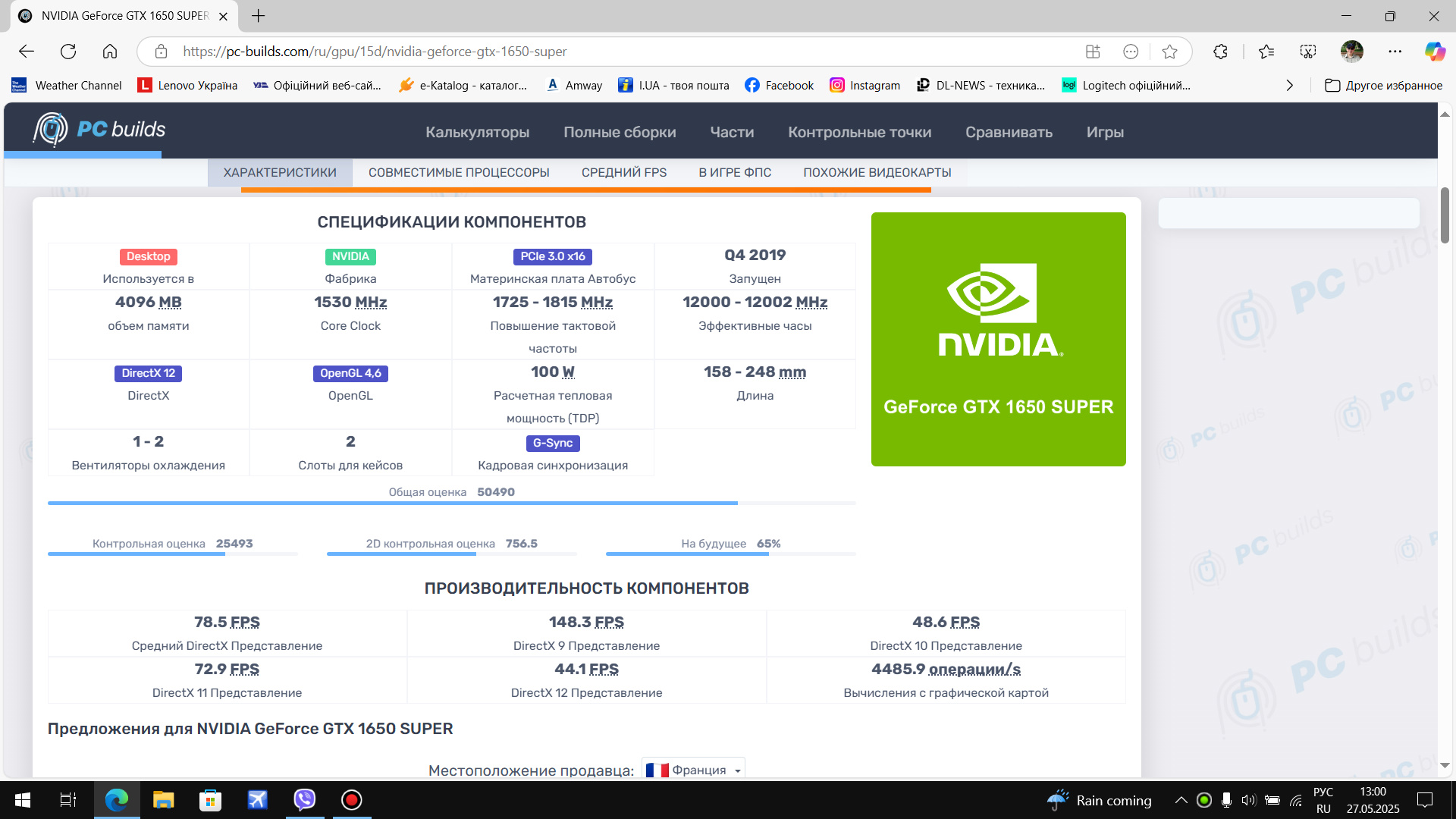Switch to СОВМЕСТИМЫЕ ПРОЦЕССОРЫ tab
1456x819 pixels.
459,173
